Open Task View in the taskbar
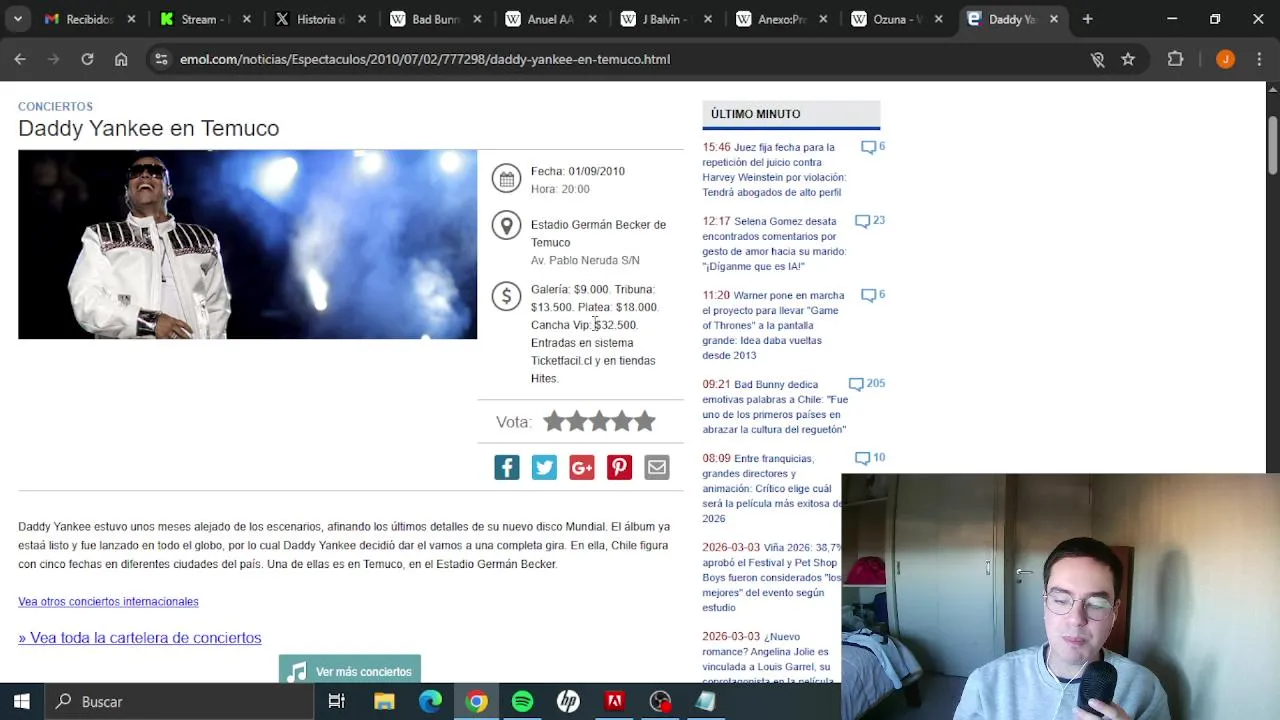 coord(337,701)
